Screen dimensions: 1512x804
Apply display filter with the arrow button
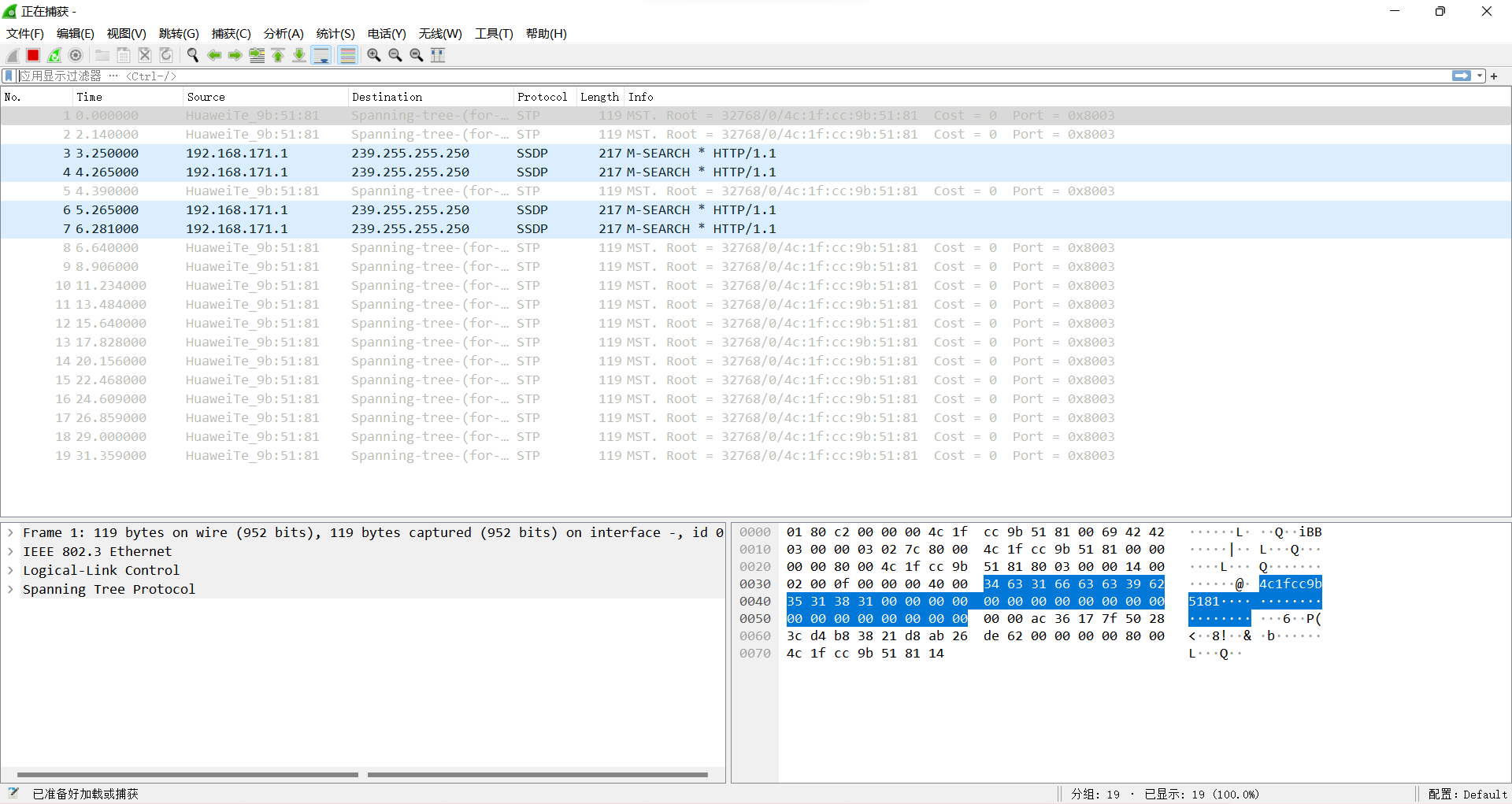tap(1462, 76)
